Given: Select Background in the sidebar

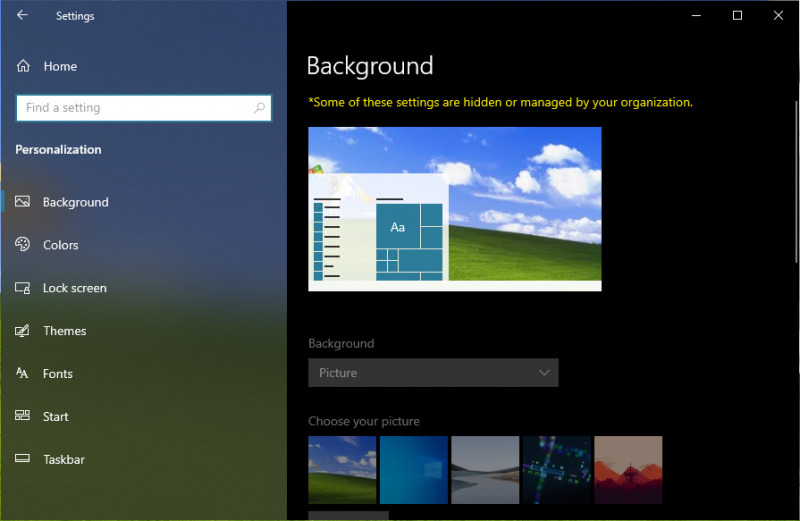Looking at the screenshot, I should (x=144, y=202).
